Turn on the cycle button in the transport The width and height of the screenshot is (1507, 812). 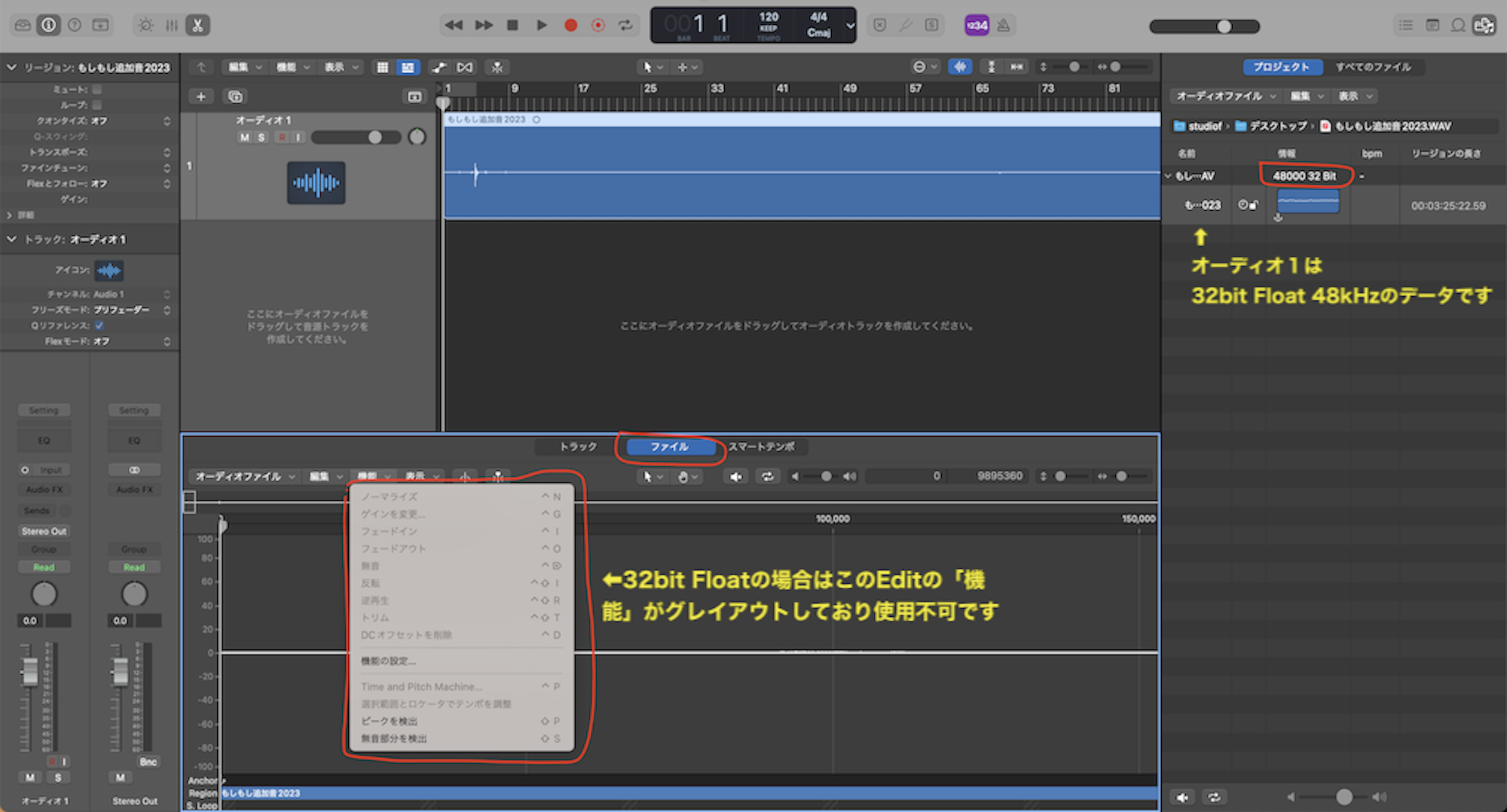tap(625, 26)
